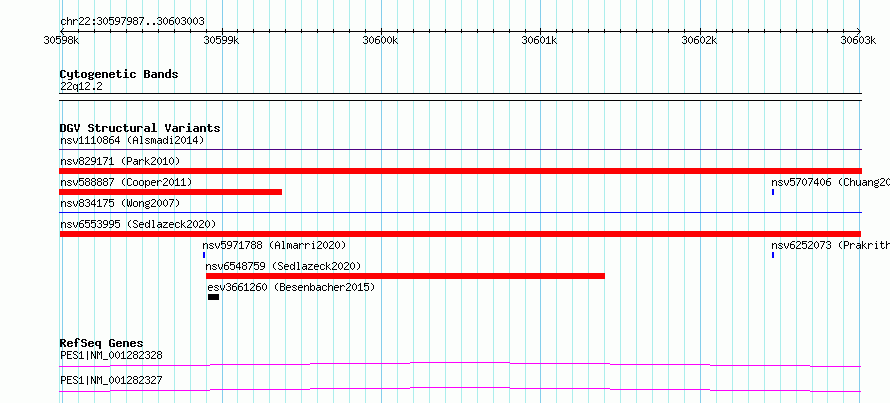Open the PES1|NM_001282327 transcript label
Viewport: 890px width, 403px height.
[111, 380]
